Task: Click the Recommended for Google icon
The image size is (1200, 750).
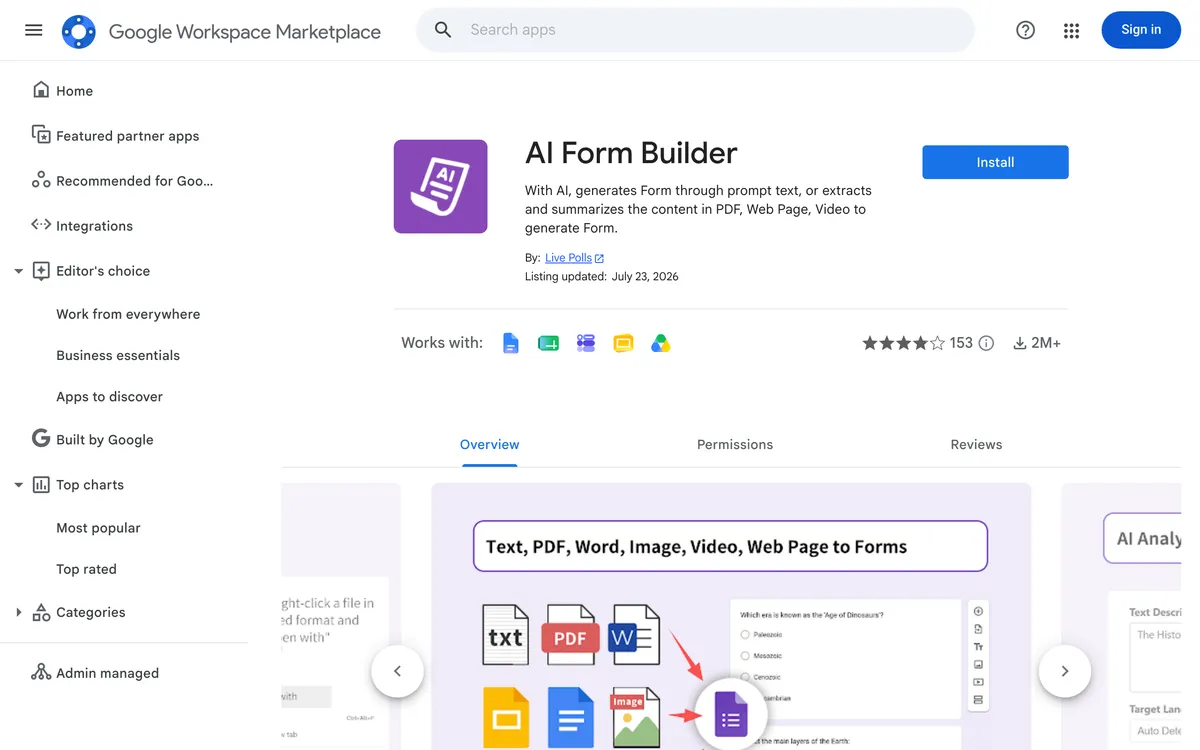Action: point(41,180)
